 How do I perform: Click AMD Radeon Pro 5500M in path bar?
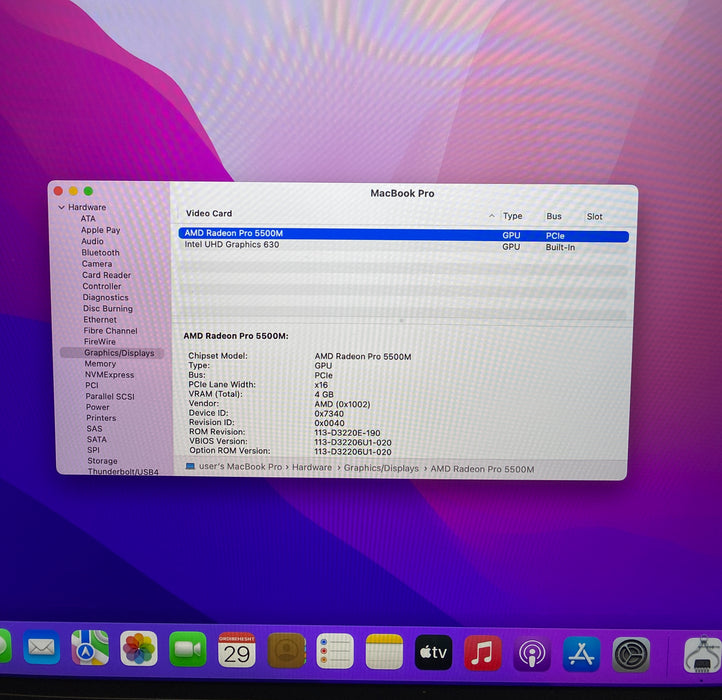(x=482, y=469)
